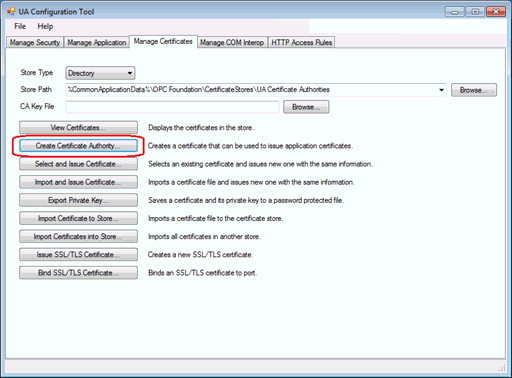Click 'Imports a certificate file to the certificate store' text
This screenshot has width=512, height=378.
pos(215,219)
